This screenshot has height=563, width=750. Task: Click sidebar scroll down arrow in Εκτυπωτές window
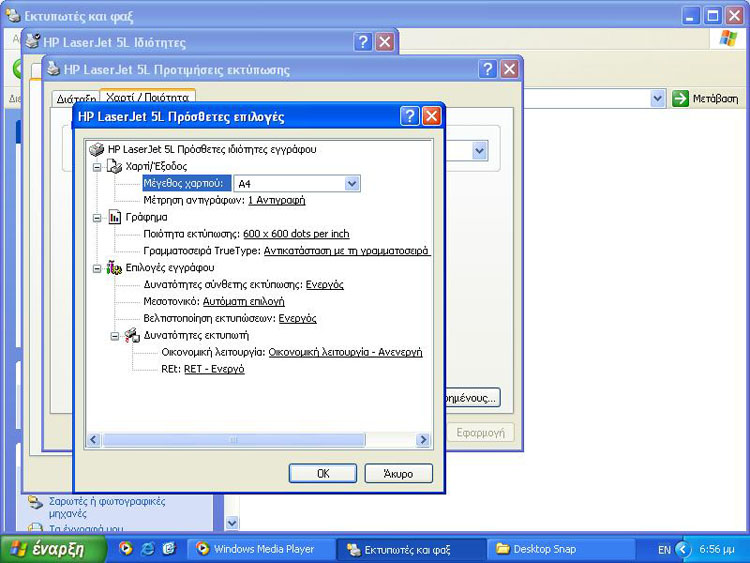(x=232, y=523)
